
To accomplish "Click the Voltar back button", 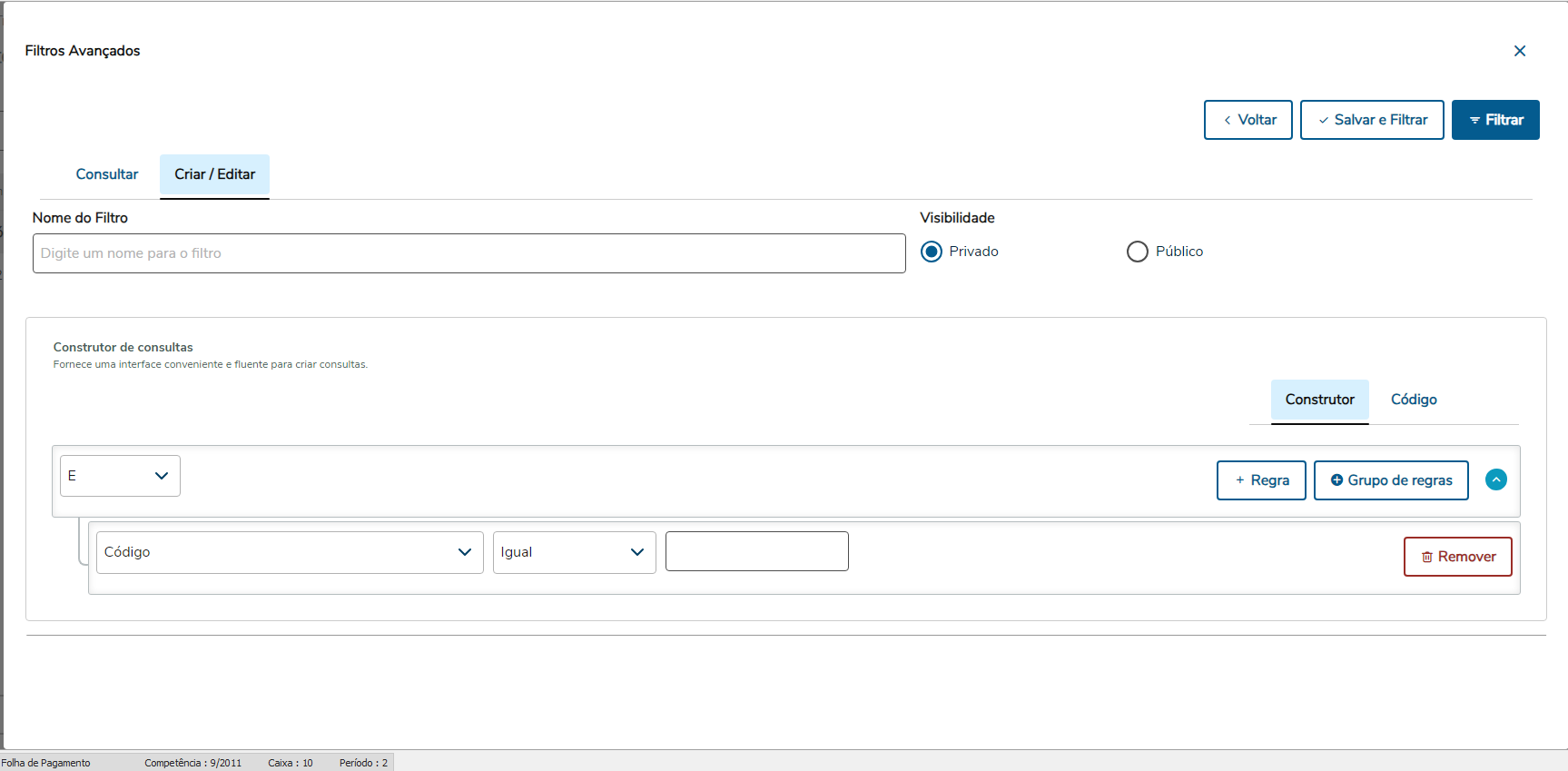I will click(1247, 120).
